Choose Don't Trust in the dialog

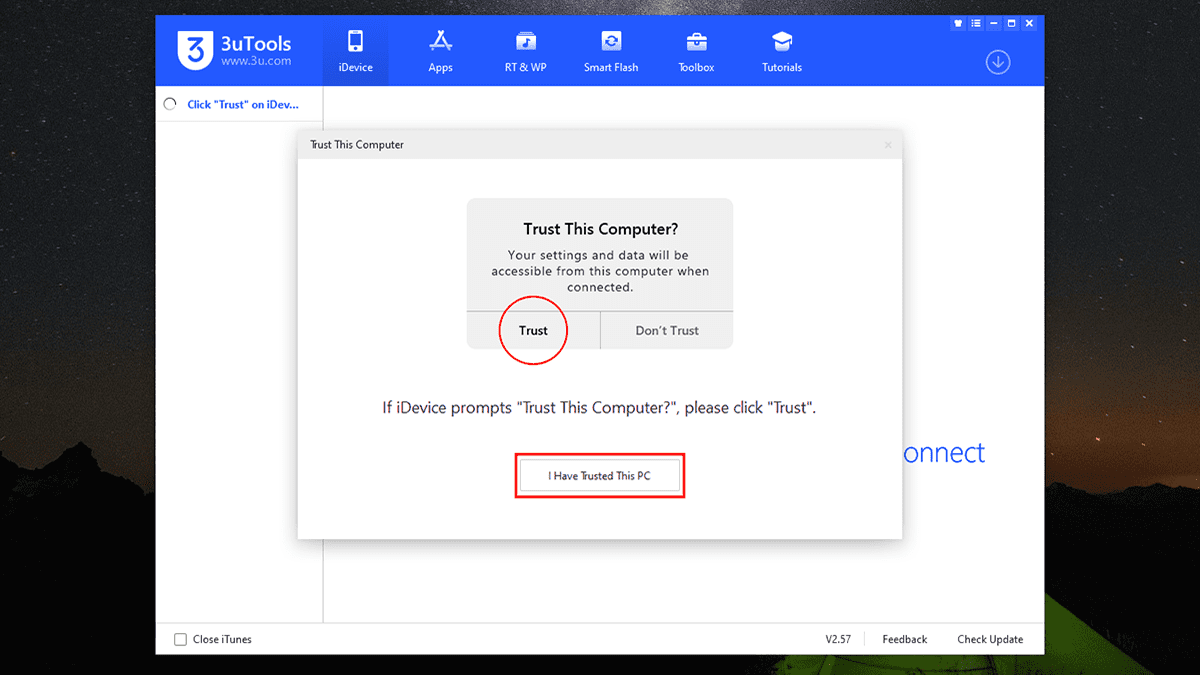[x=666, y=330]
